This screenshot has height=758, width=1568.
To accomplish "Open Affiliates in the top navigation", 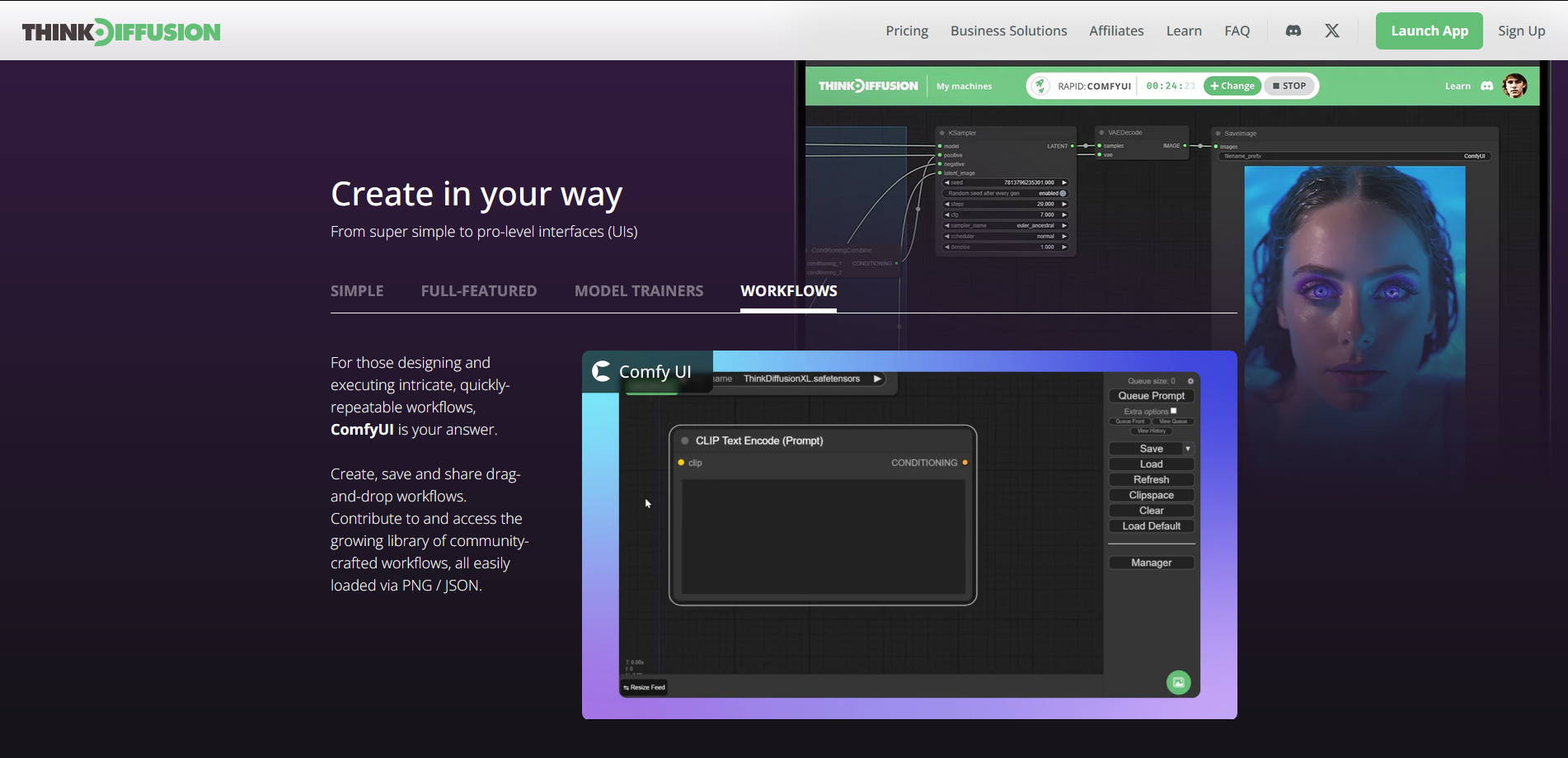I will pyautogui.click(x=1116, y=31).
